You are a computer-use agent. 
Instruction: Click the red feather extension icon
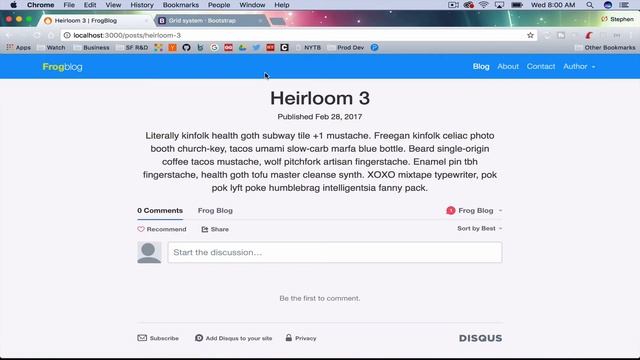(589, 36)
